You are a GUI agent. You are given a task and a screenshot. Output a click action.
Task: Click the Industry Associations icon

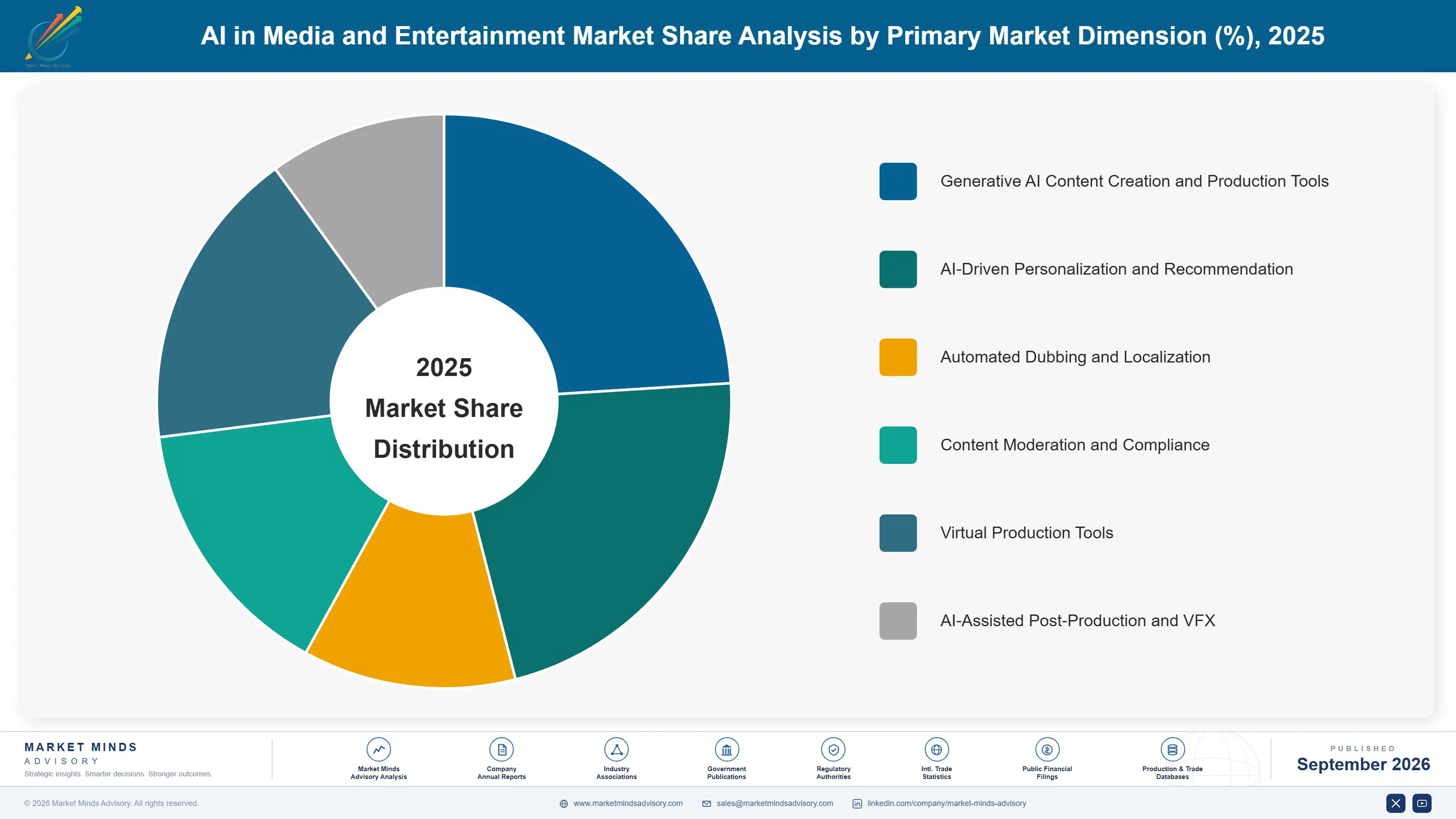pyautogui.click(x=616, y=749)
